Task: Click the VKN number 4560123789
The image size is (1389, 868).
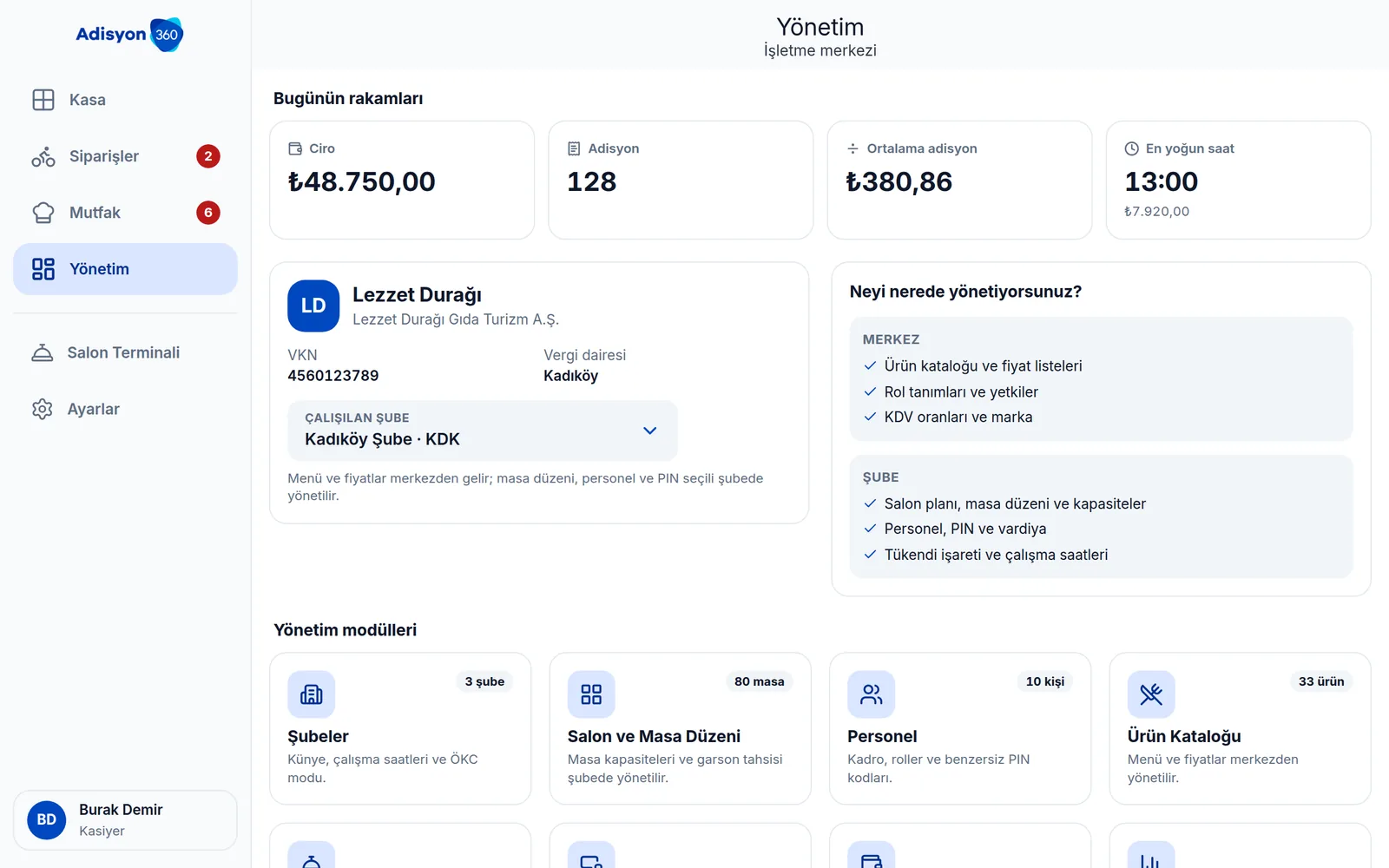Action: click(333, 376)
